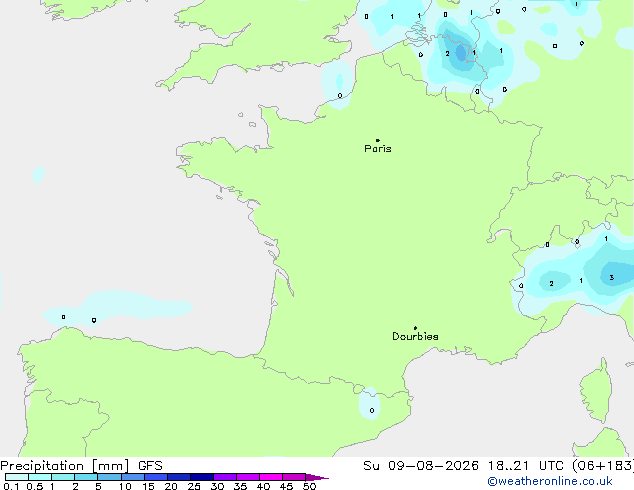Select the black dot marker above Dourbies

415,328
